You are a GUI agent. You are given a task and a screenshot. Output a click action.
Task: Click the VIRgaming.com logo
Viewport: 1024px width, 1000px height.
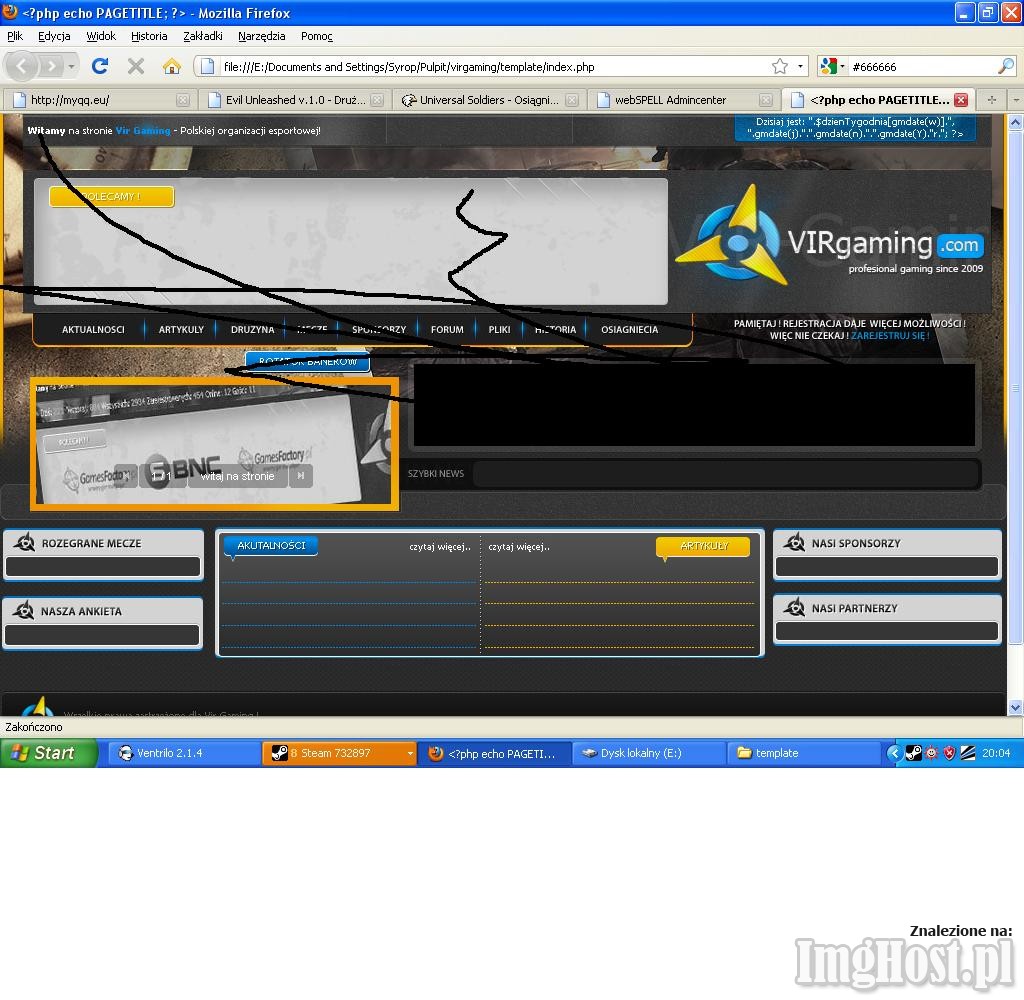point(829,236)
